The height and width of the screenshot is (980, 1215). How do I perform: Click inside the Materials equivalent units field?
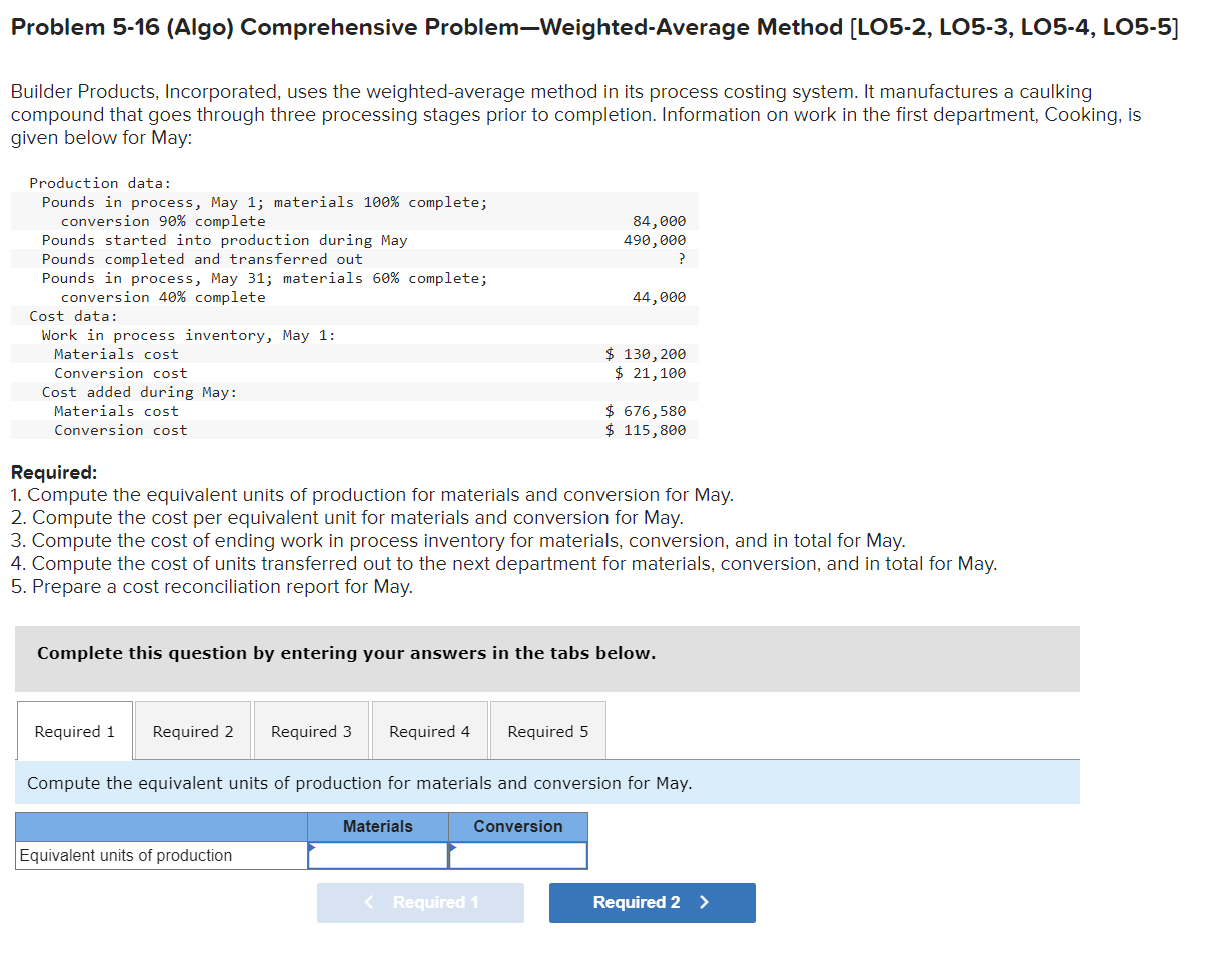point(379,856)
